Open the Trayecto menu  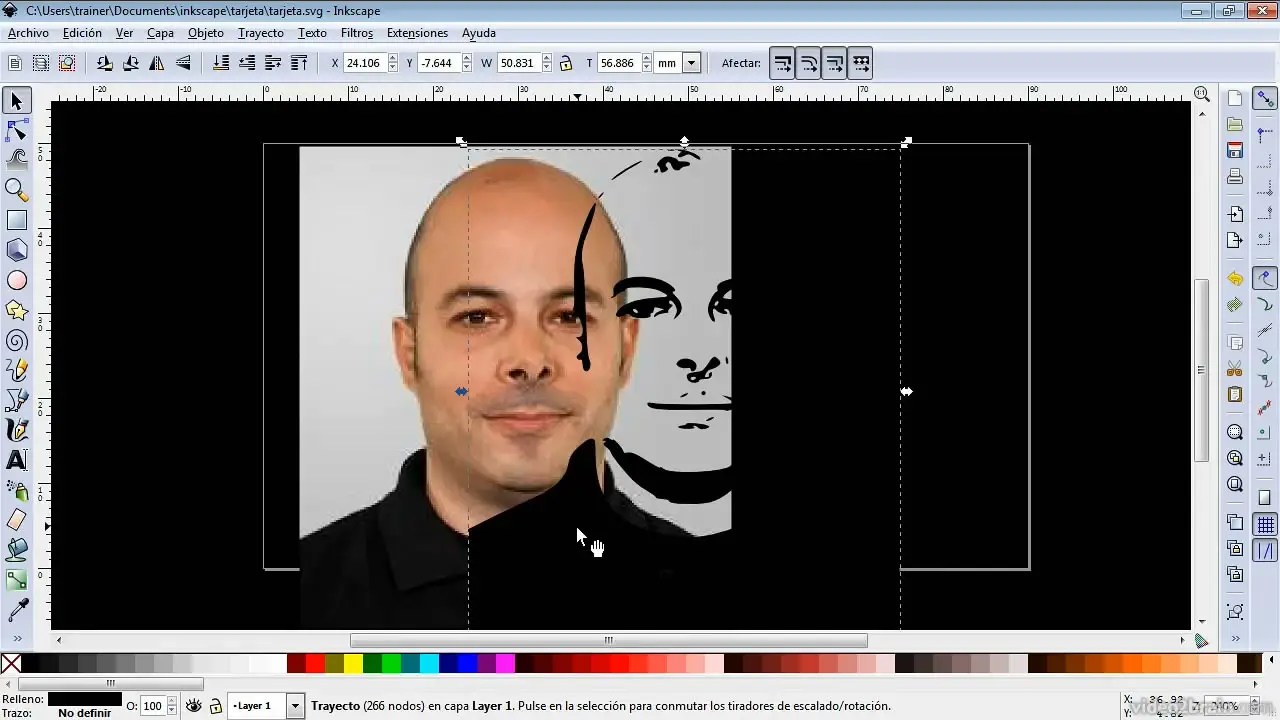point(260,33)
